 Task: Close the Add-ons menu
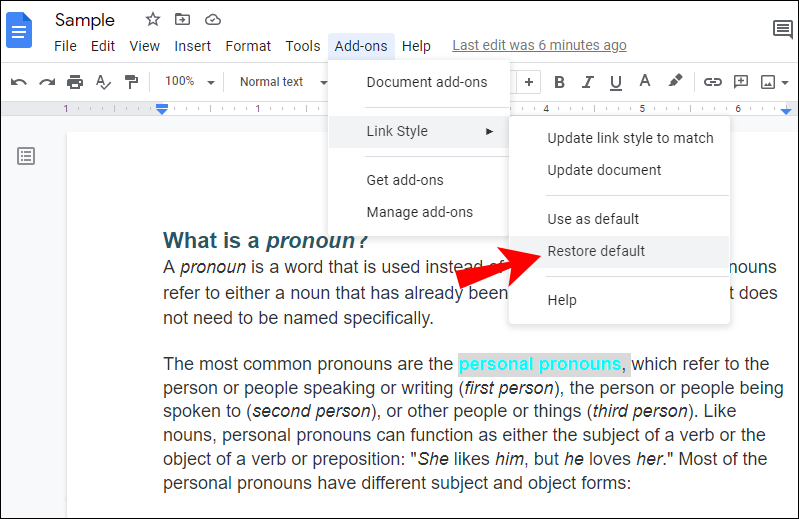tap(361, 46)
